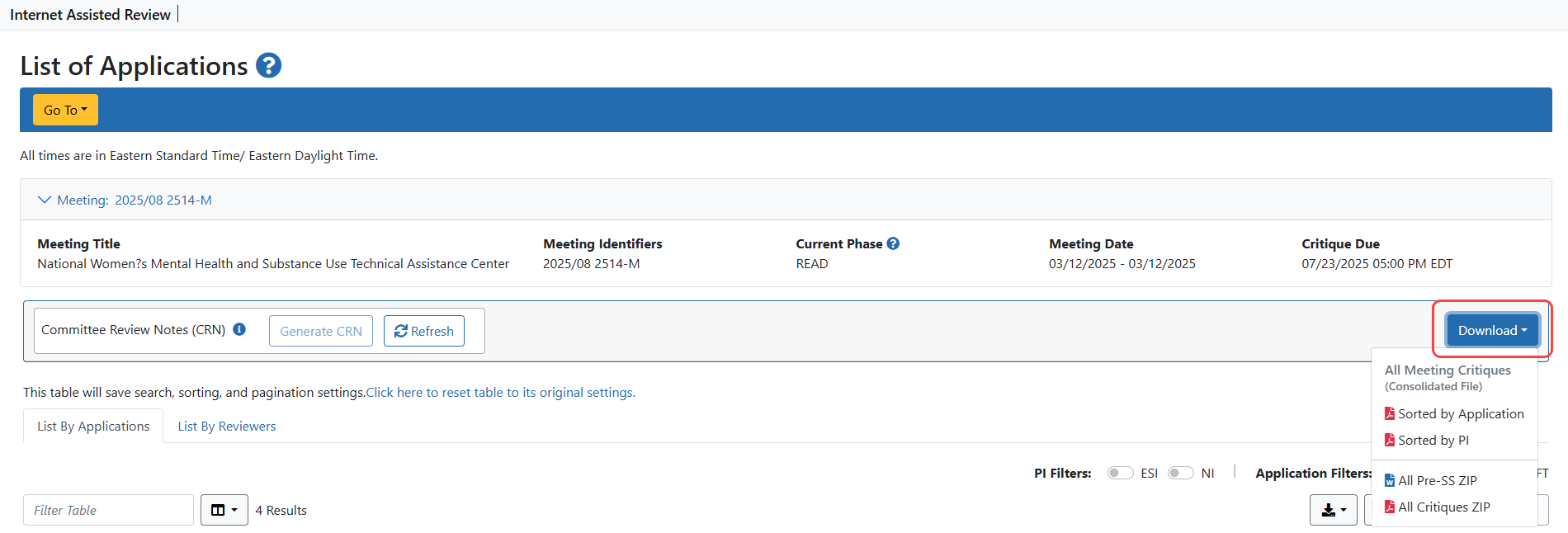
Task: Click the meeting identifier '2025/08 2514-M' value
Action: click(591, 263)
